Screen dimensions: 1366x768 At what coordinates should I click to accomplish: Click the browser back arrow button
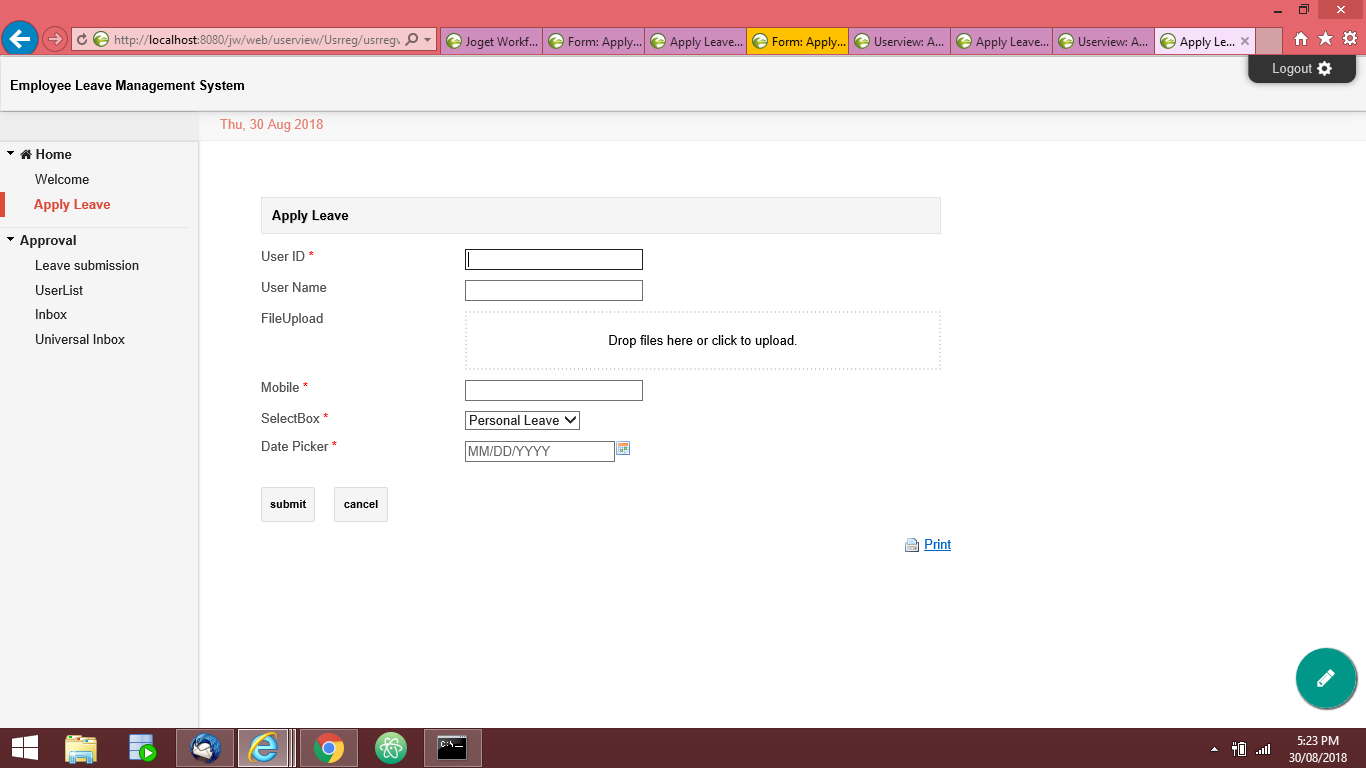pos(20,39)
